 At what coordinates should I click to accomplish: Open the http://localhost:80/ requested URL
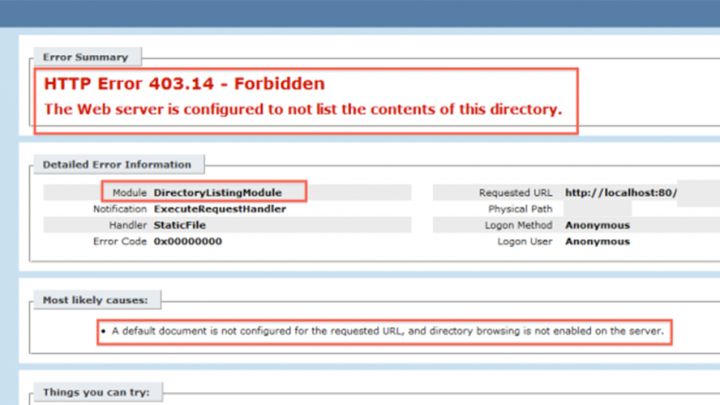[620, 192]
